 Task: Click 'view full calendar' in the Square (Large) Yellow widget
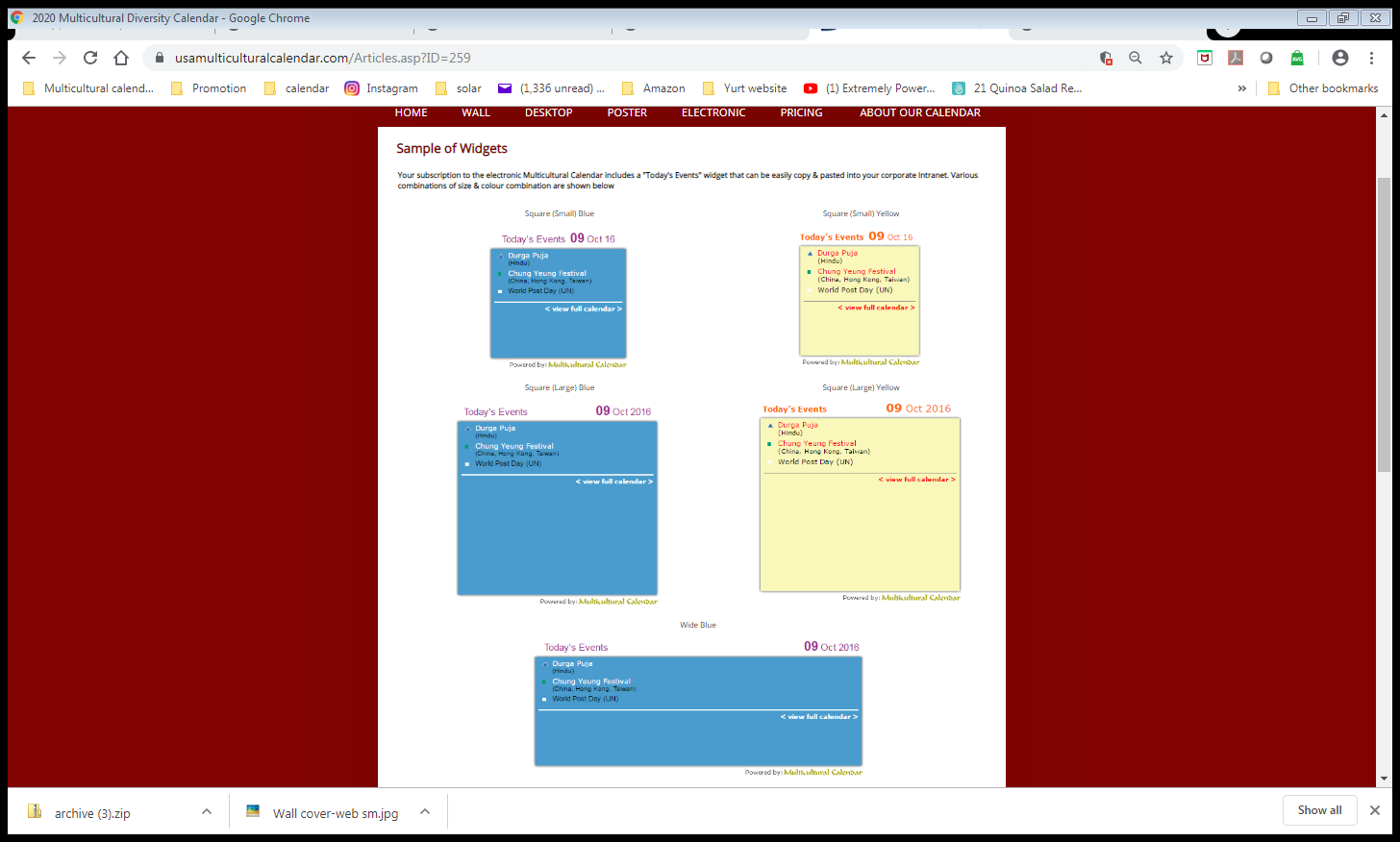click(916, 480)
